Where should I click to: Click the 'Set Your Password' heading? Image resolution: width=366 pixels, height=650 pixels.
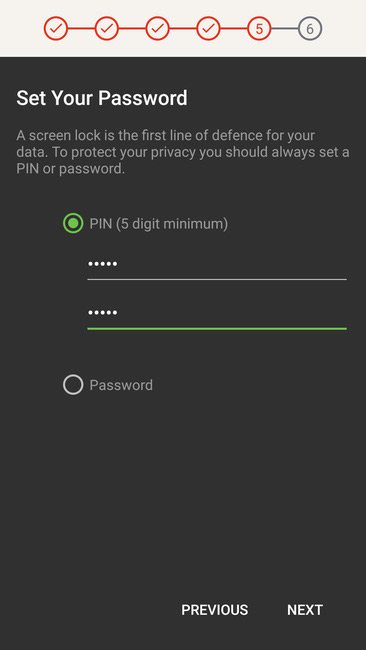[x=102, y=98]
